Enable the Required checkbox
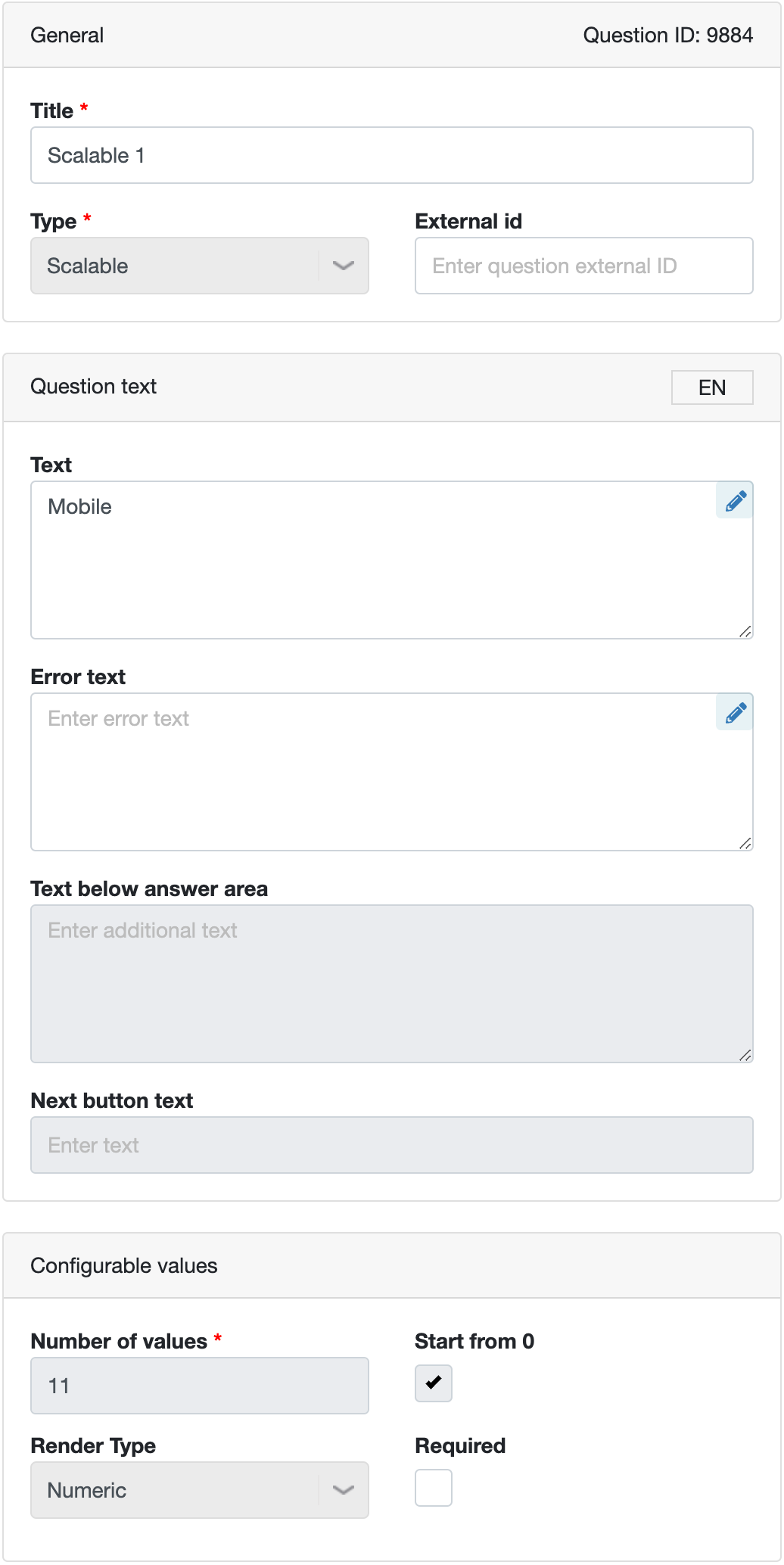This screenshot has height=1565, width=784. pyautogui.click(x=434, y=1488)
